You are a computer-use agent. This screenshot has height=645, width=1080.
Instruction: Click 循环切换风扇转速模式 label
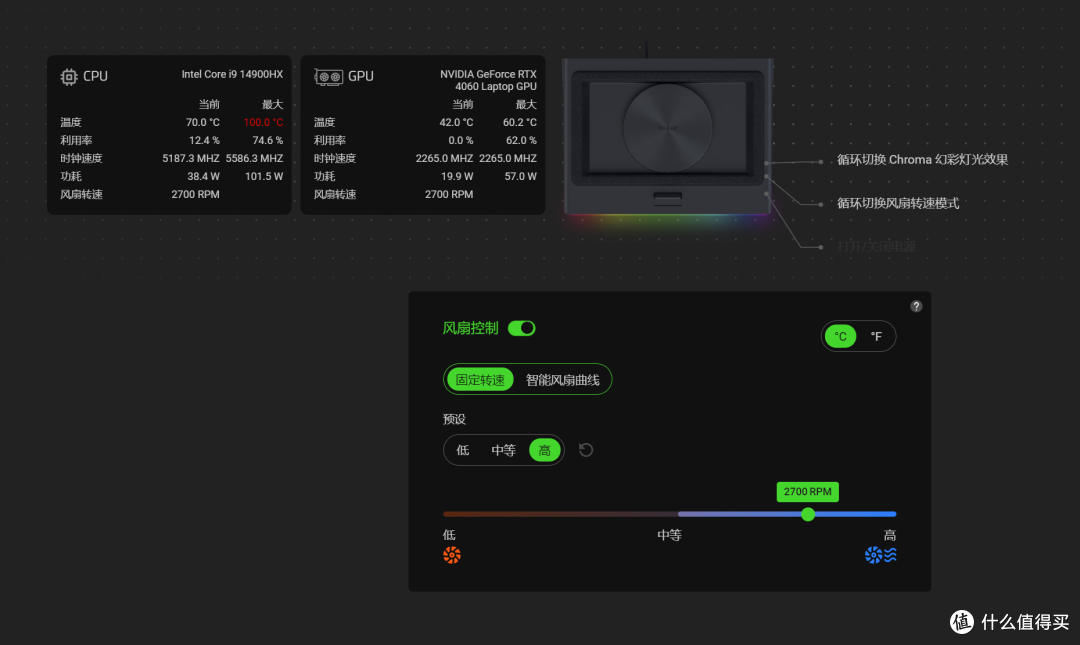[897, 203]
